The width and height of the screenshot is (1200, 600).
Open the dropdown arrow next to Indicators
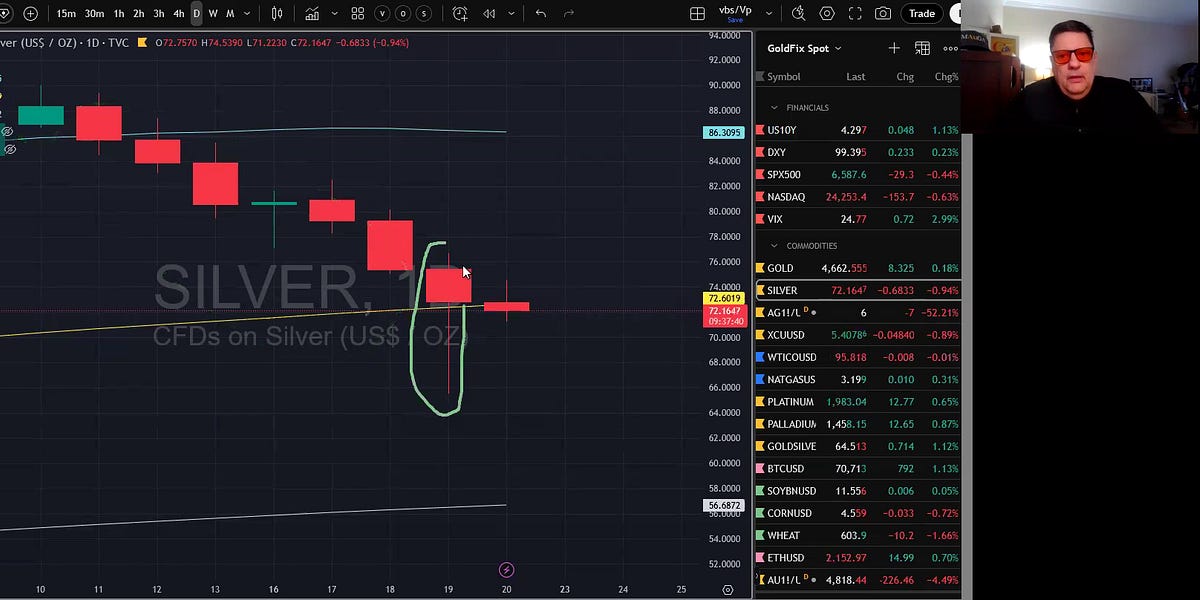click(334, 14)
